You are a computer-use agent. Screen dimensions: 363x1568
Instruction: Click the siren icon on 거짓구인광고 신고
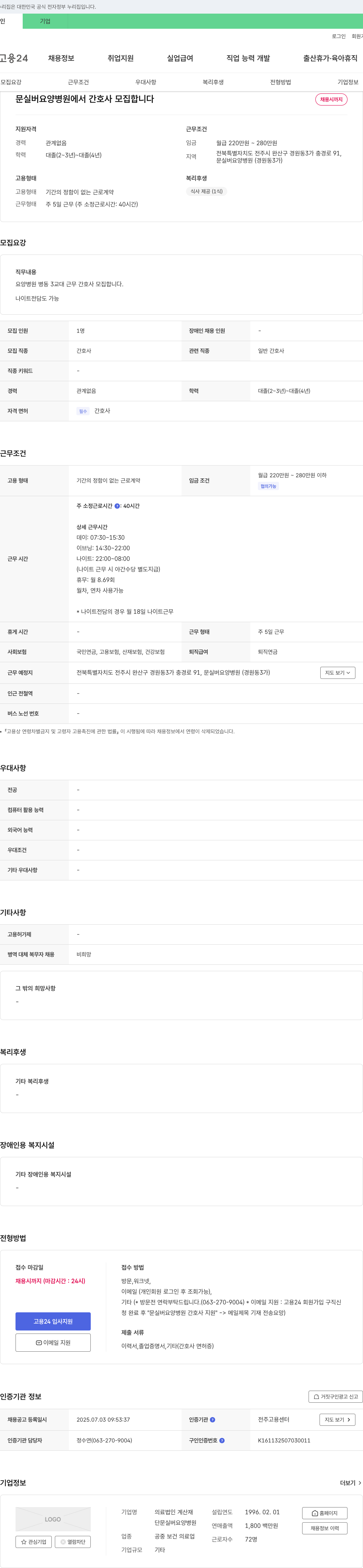coord(316,1396)
